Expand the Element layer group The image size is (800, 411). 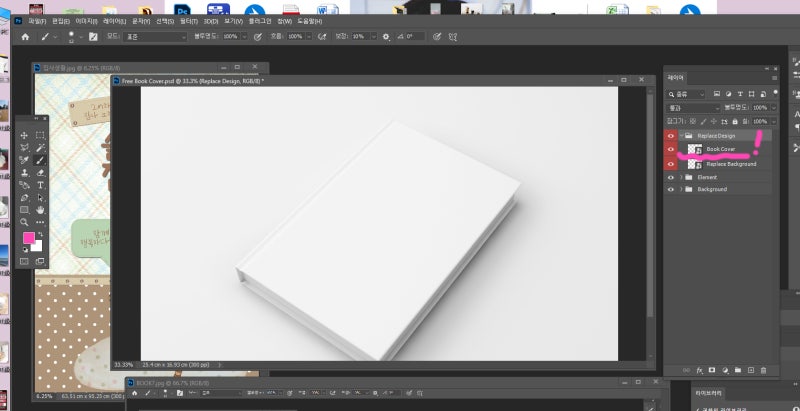681,177
